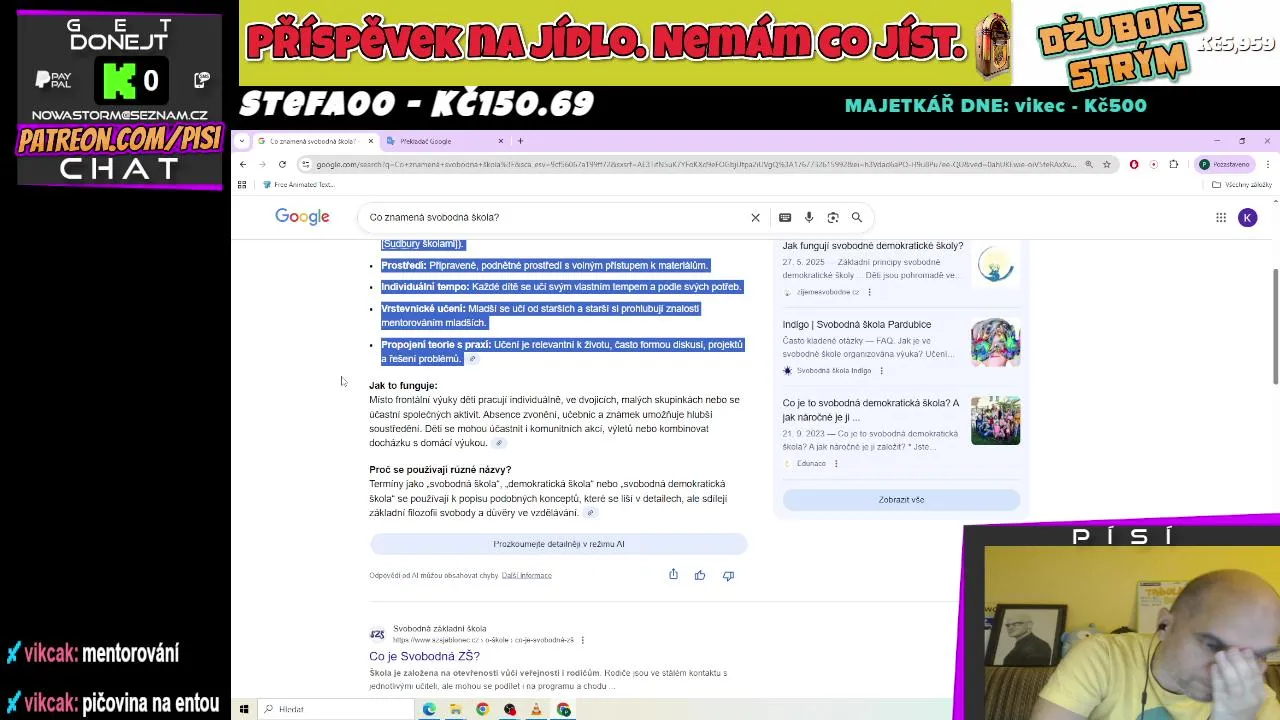
Task: Open the Edunace group photo thumbnail
Action: pos(995,420)
